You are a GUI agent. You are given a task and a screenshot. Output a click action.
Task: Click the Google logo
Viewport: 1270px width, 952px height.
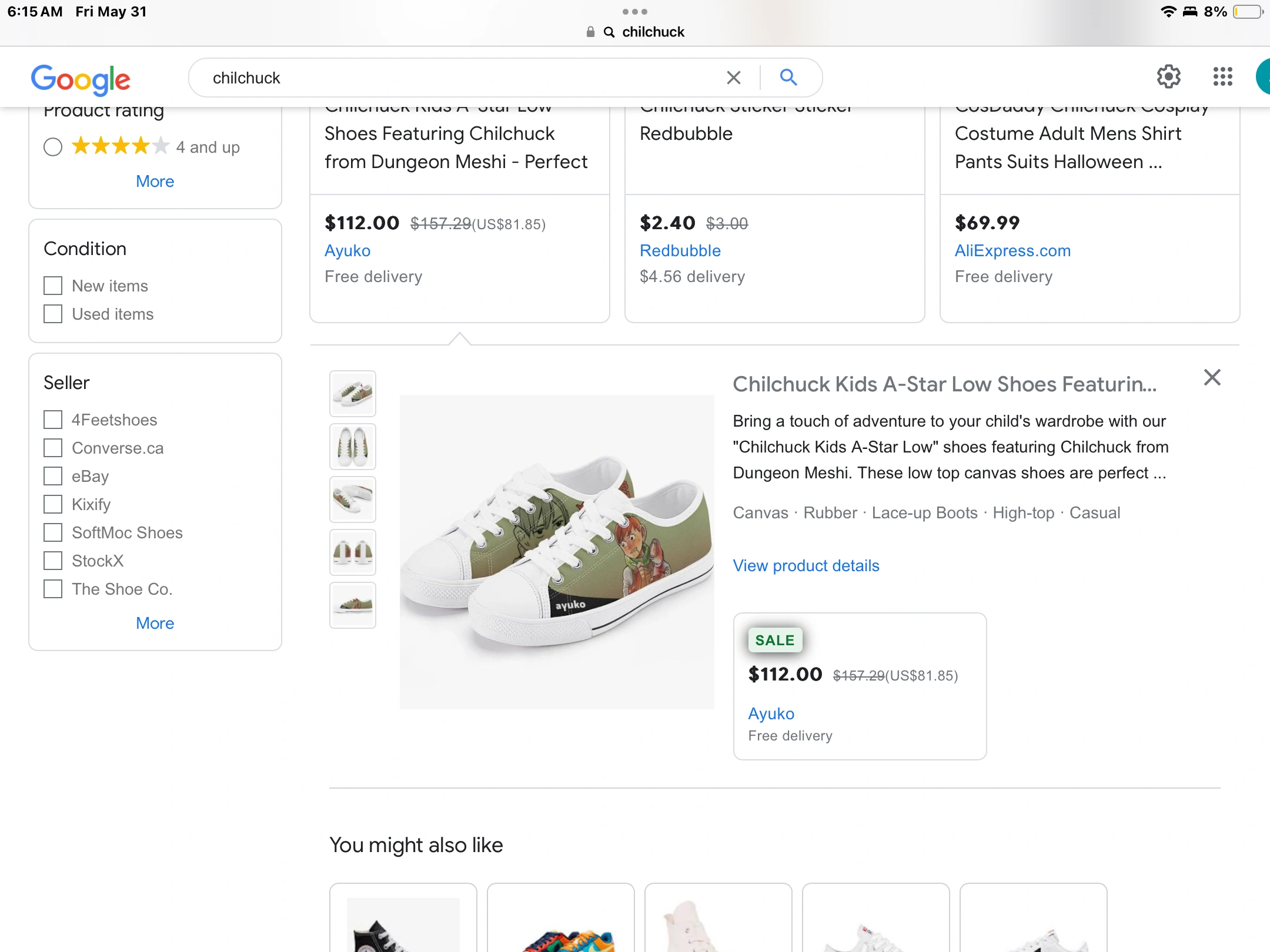(x=81, y=79)
